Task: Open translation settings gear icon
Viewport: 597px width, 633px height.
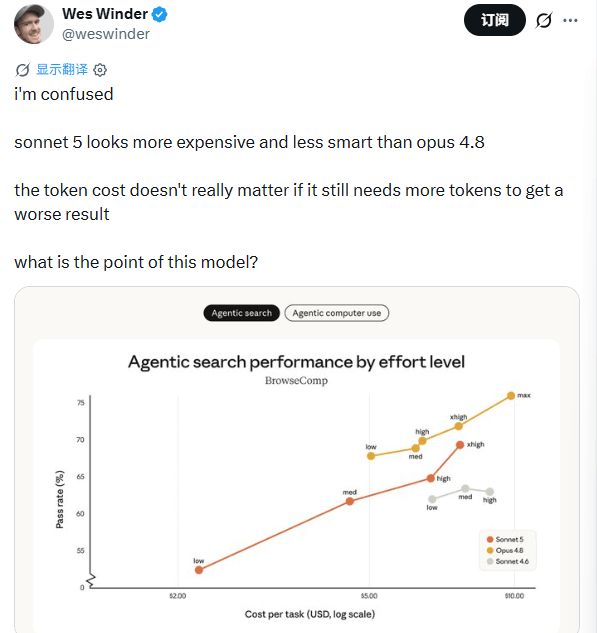Action: (100, 70)
